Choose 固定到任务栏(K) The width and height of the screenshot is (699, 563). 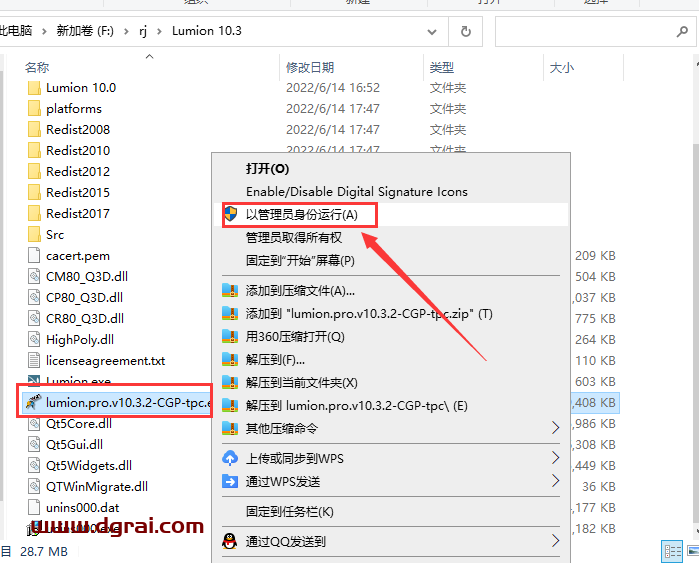(x=290, y=511)
